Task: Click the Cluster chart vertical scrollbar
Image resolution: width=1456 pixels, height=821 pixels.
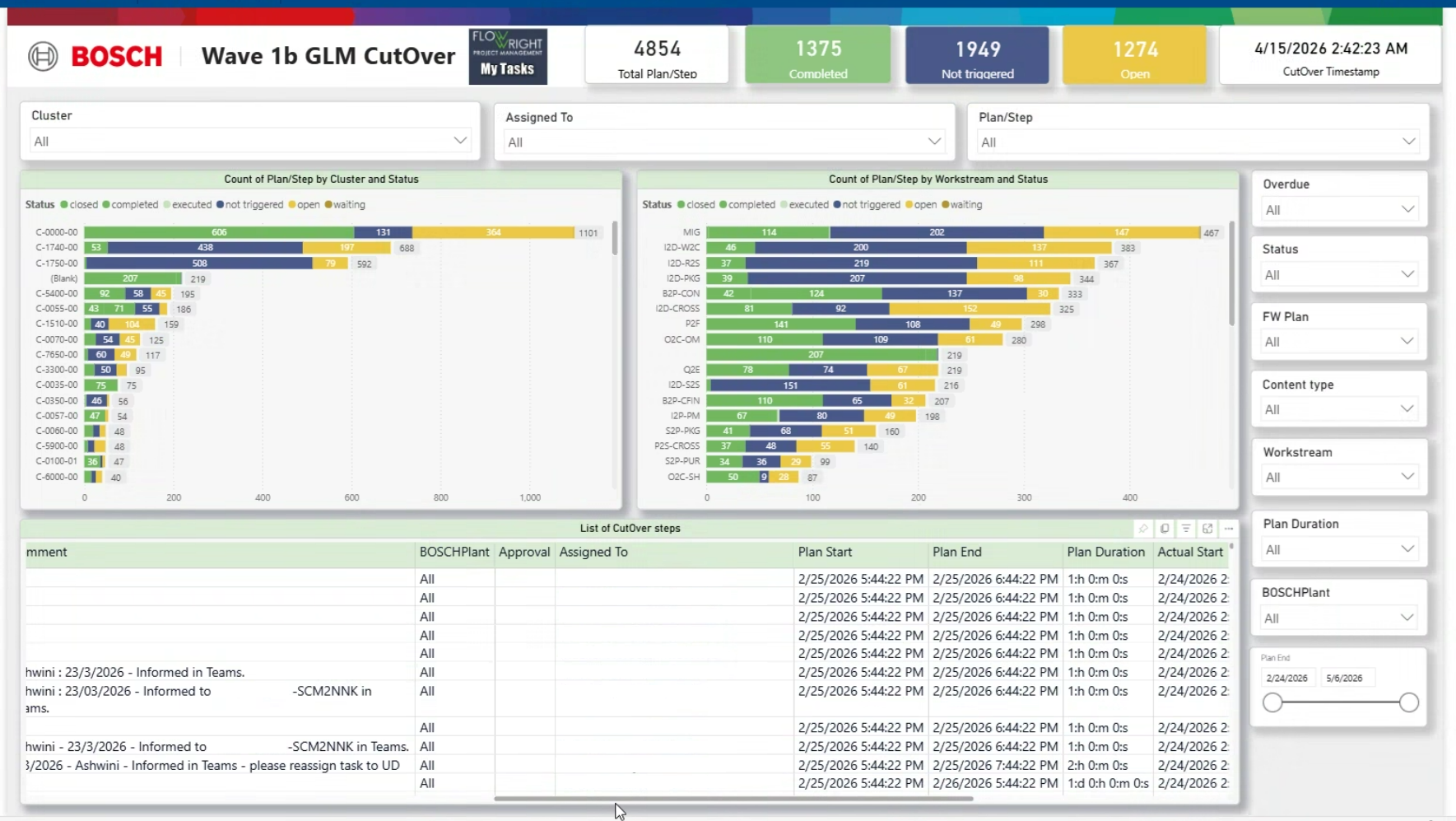Action: pos(615,238)
